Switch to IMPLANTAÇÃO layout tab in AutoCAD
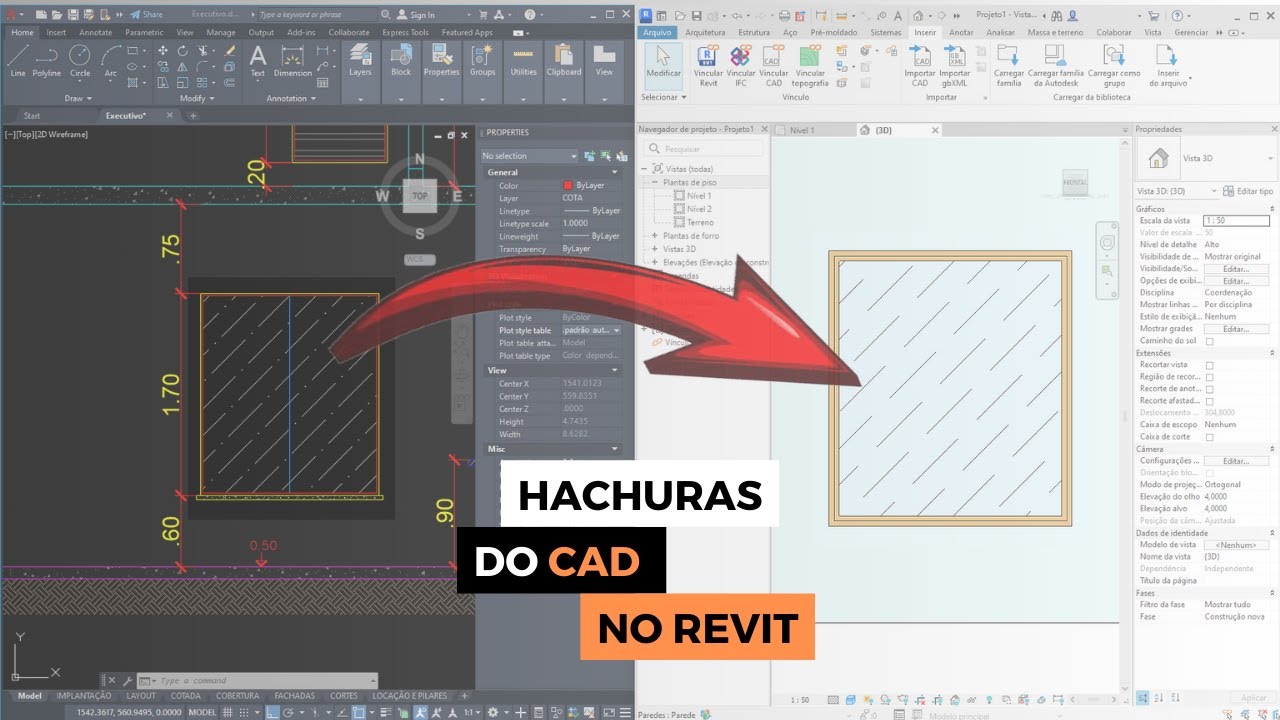Screen dimensions: 1280x720 pyautogui.click(x=84, y=696)
